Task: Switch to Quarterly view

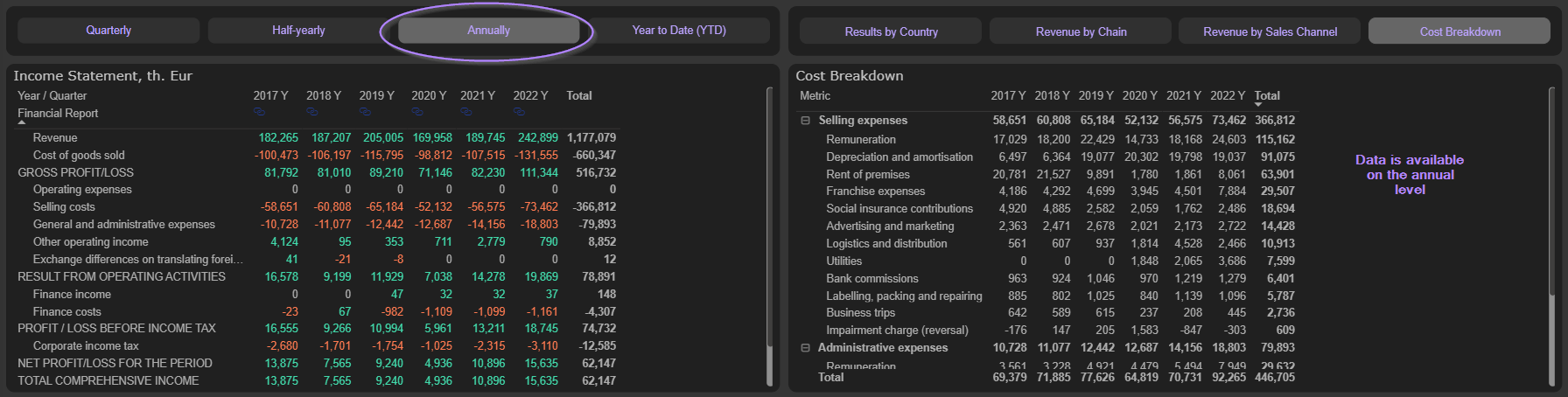Action: point(108,31)
